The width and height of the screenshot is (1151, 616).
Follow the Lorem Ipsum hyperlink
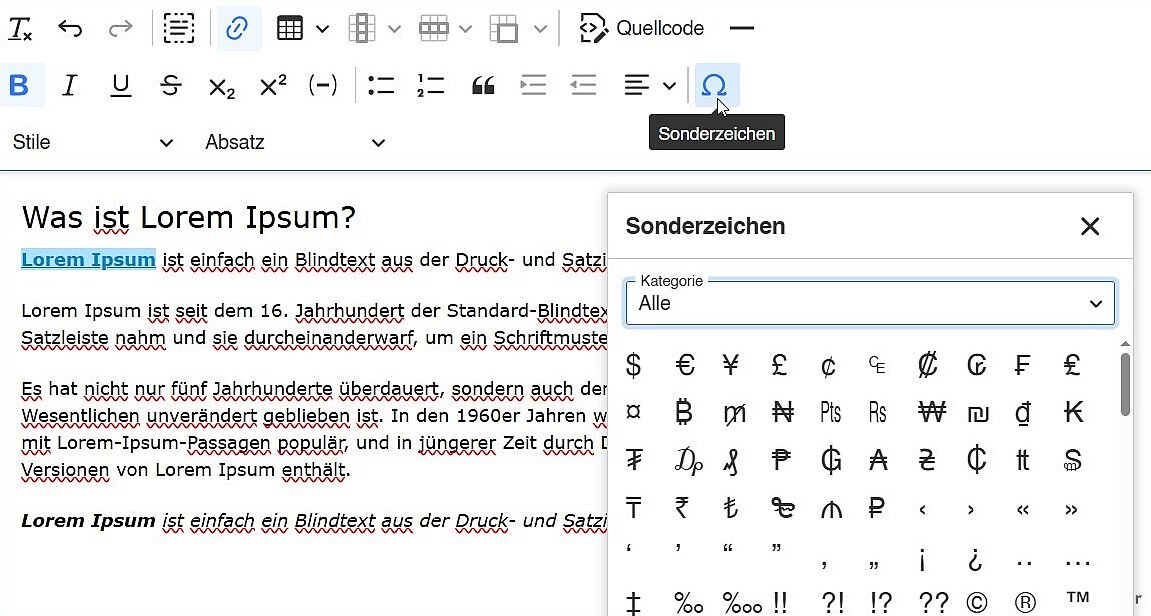pyautogui.click(x=88, y=259)
